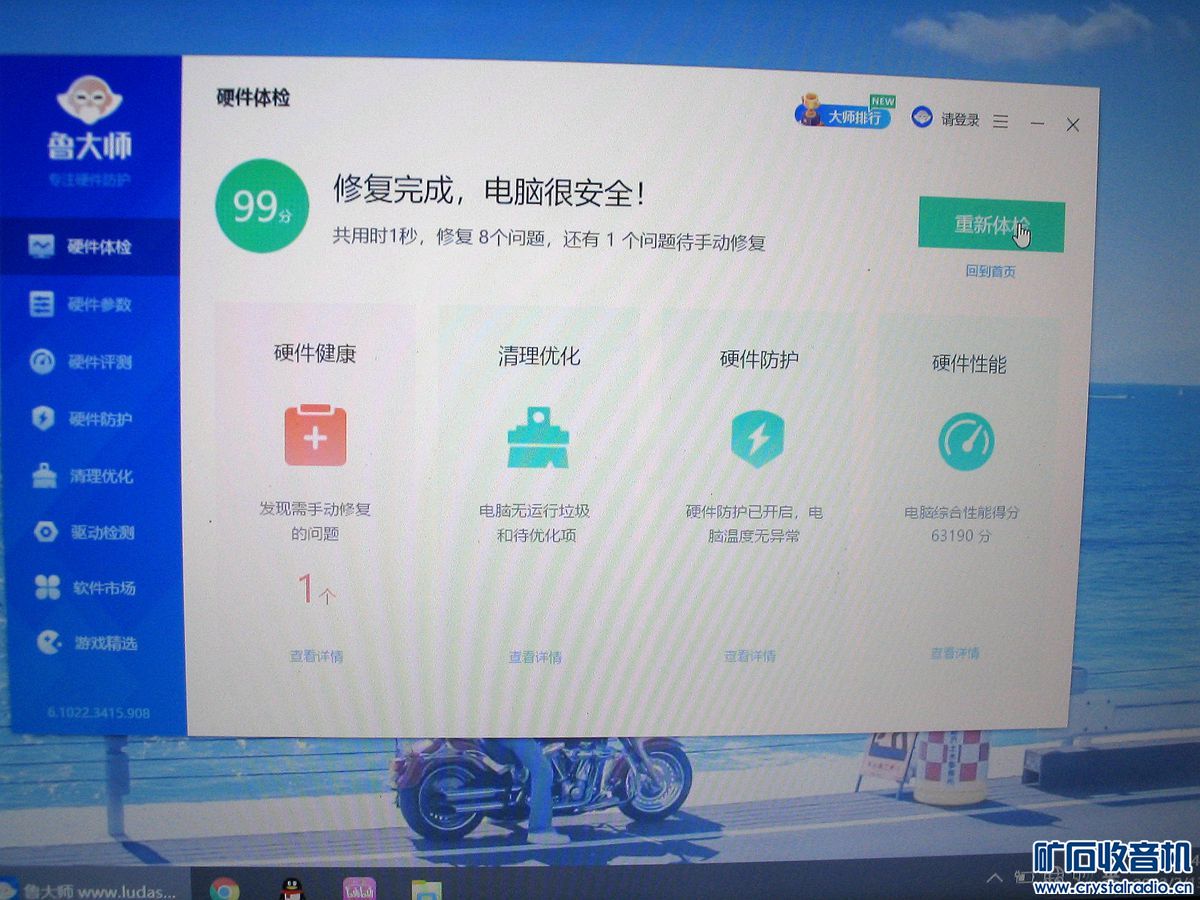Open 查看详情 under 硬件性能
Screen dimensions: 1200x900
click(x=954, y=653)
